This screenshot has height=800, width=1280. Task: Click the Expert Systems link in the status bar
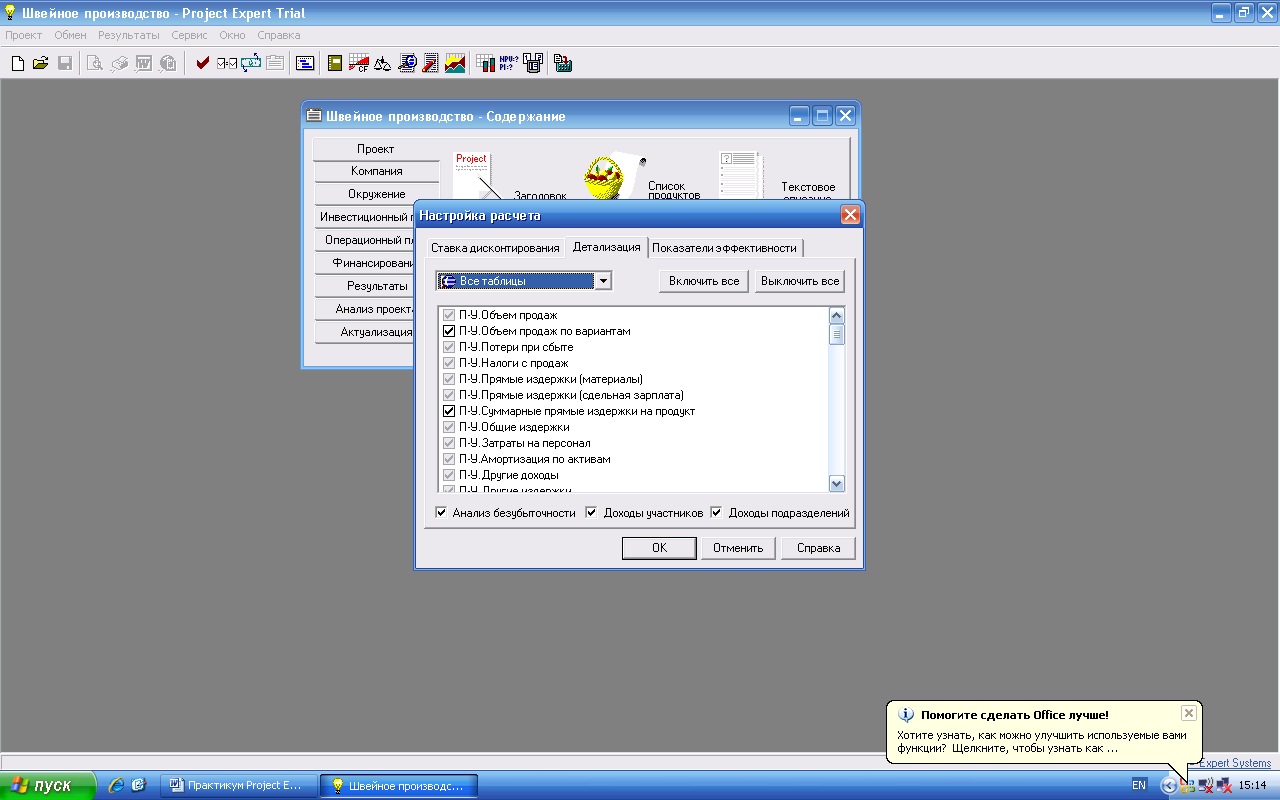tap(1235, 763)
